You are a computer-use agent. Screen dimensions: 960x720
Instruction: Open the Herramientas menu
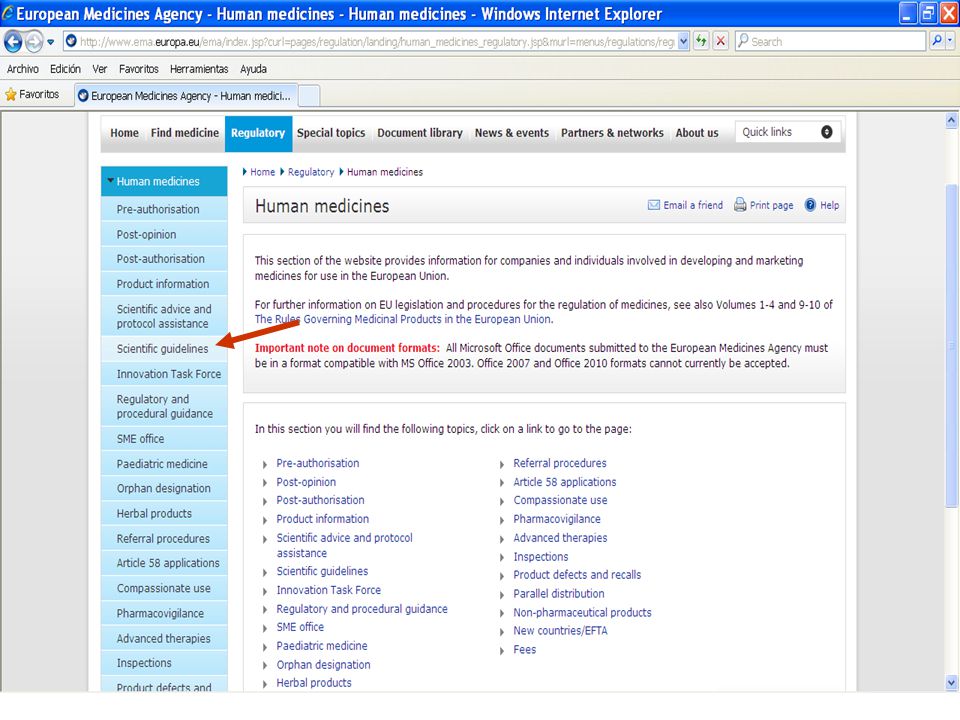[199, 69]
